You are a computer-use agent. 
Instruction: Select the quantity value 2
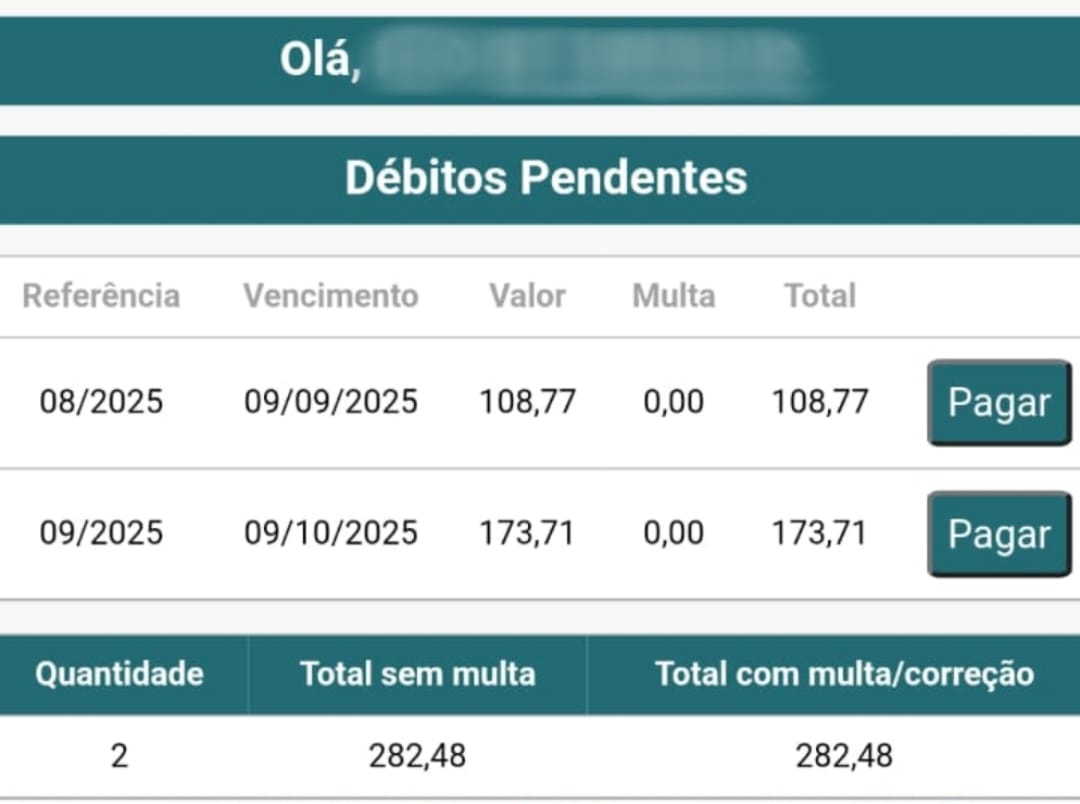(119, 756)
